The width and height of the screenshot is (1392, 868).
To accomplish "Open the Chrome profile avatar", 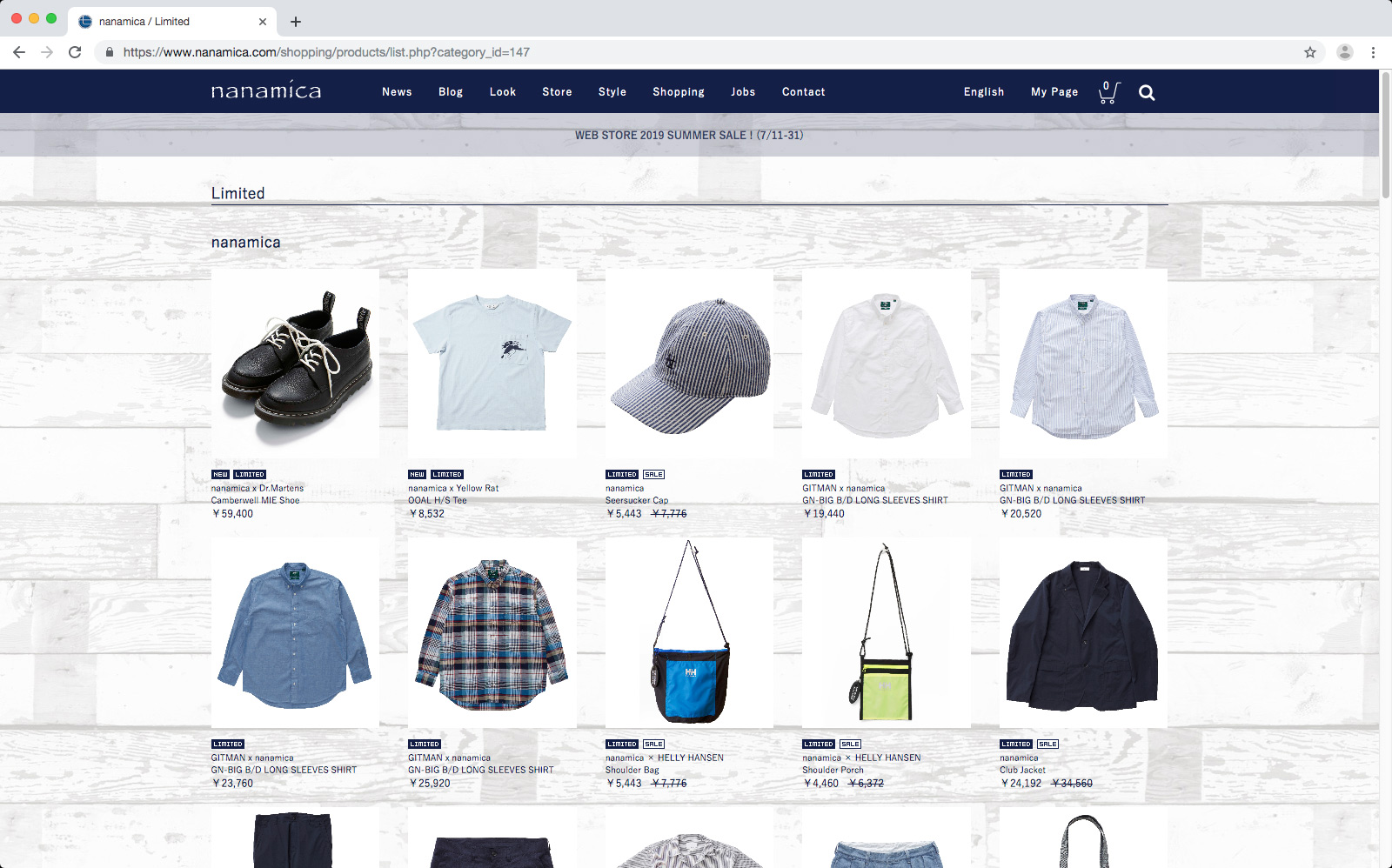I will click(x=1344, y=52).
